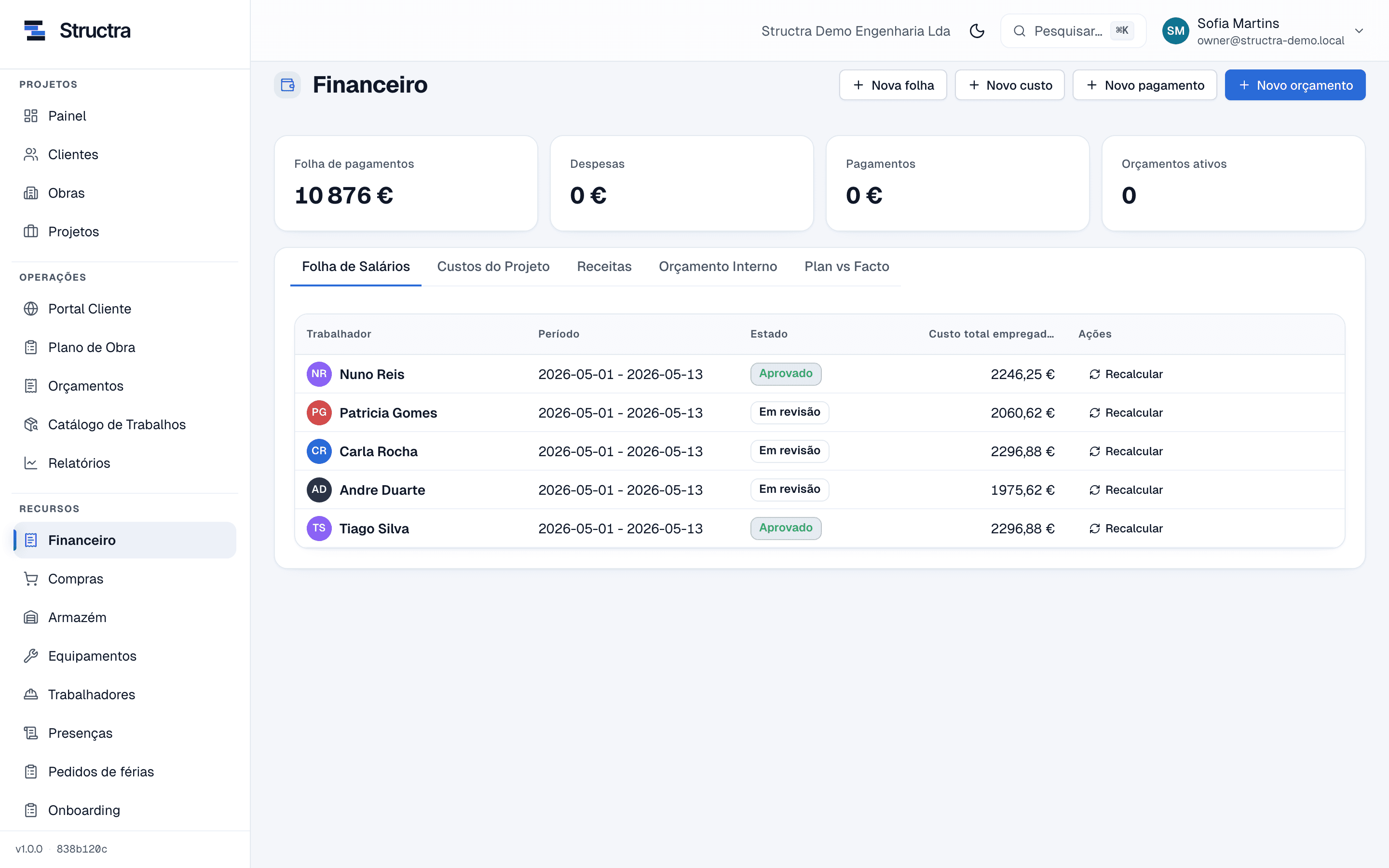Screen dimensions: 1389x868
Task: Click the SM user avatar
Action: point(1175,31)
